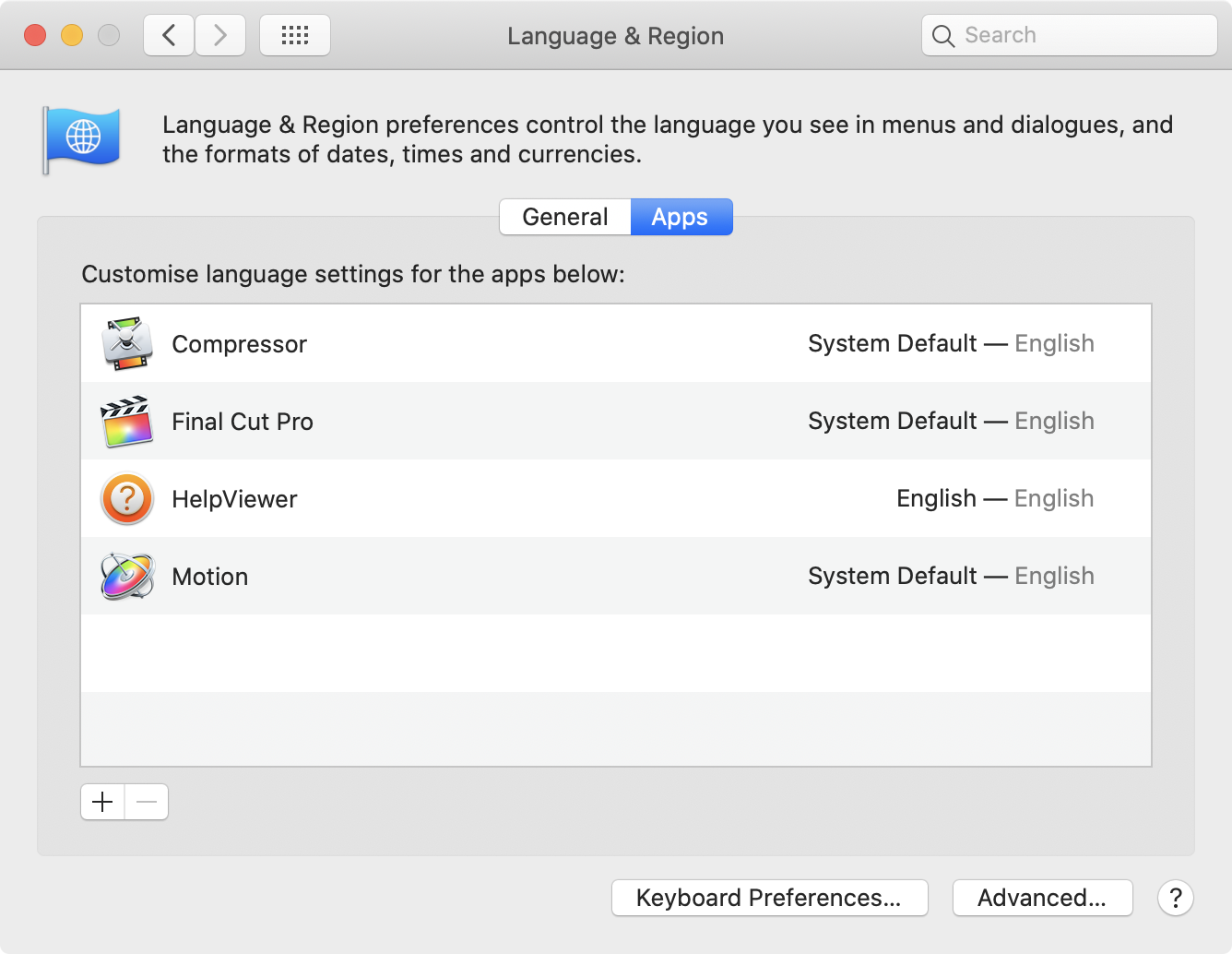Image resolution: width=1232 pixels, height=954 pixels.
Task: Select the Apps tab
Action: tap(681, 217)
